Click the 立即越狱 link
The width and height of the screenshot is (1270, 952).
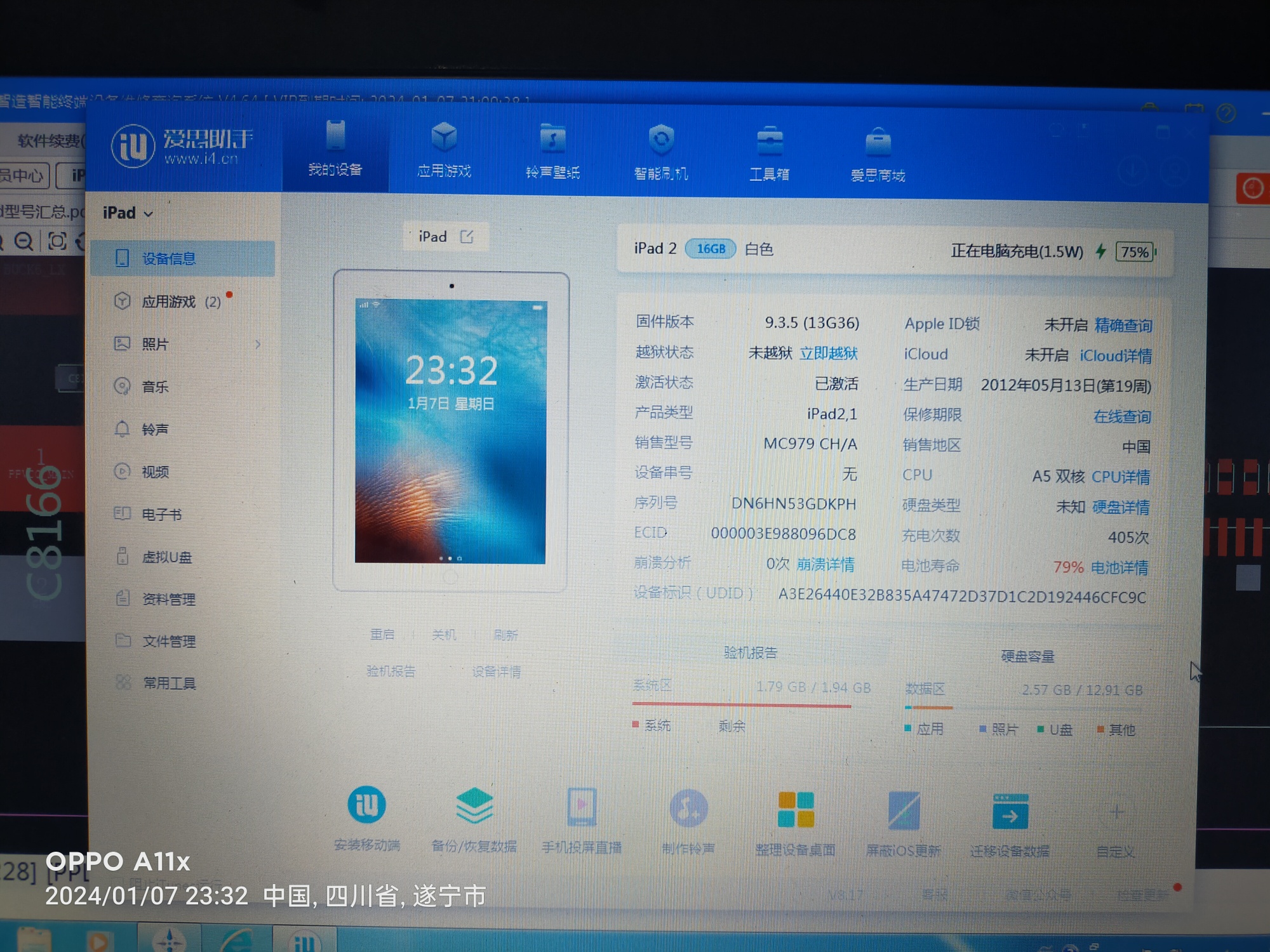[x=829, y=353]
